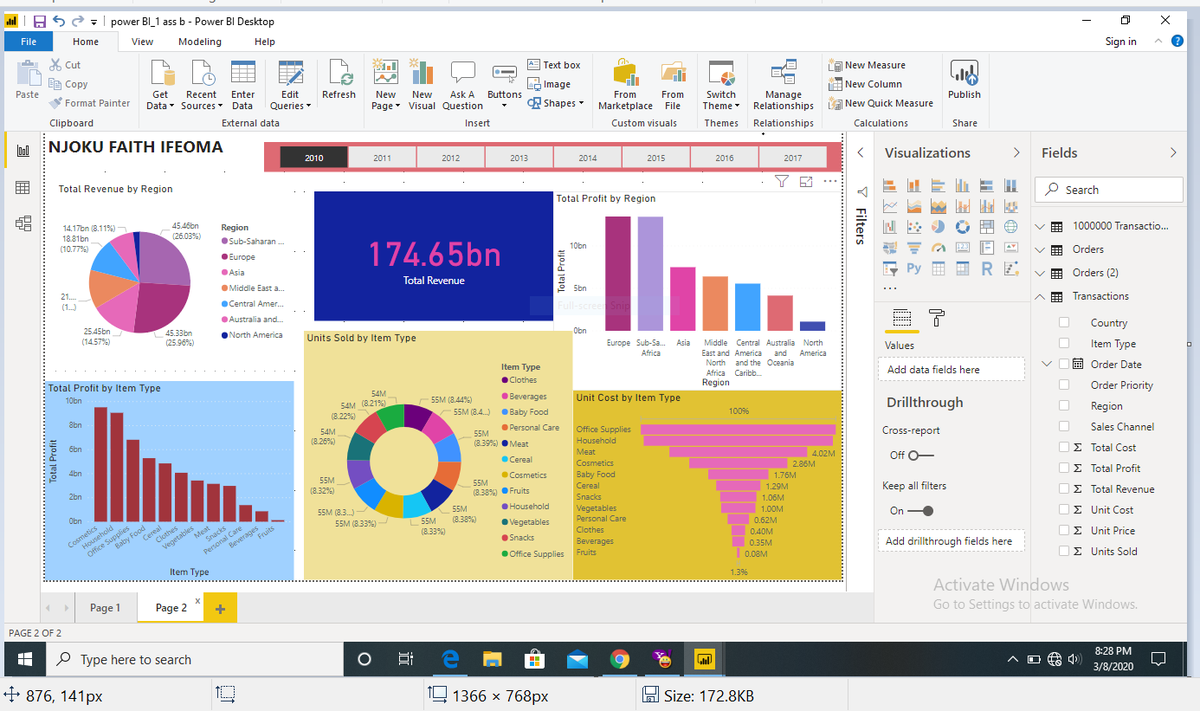Open the File menu

(29, 41)
